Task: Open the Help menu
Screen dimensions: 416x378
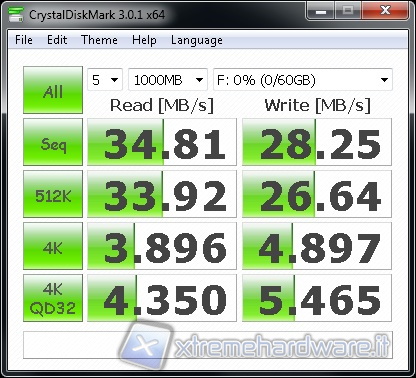Action: [x=144, y=40]
